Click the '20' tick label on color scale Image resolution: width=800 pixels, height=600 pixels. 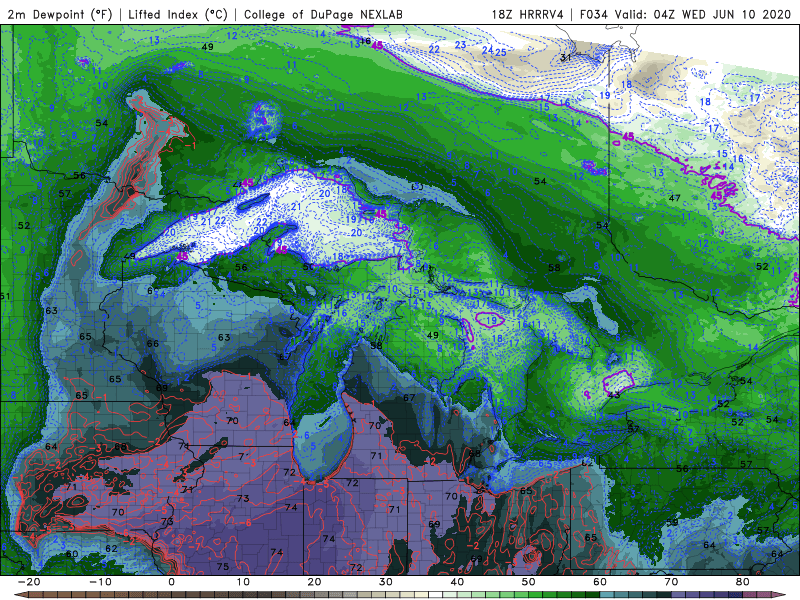click(314, 582)
